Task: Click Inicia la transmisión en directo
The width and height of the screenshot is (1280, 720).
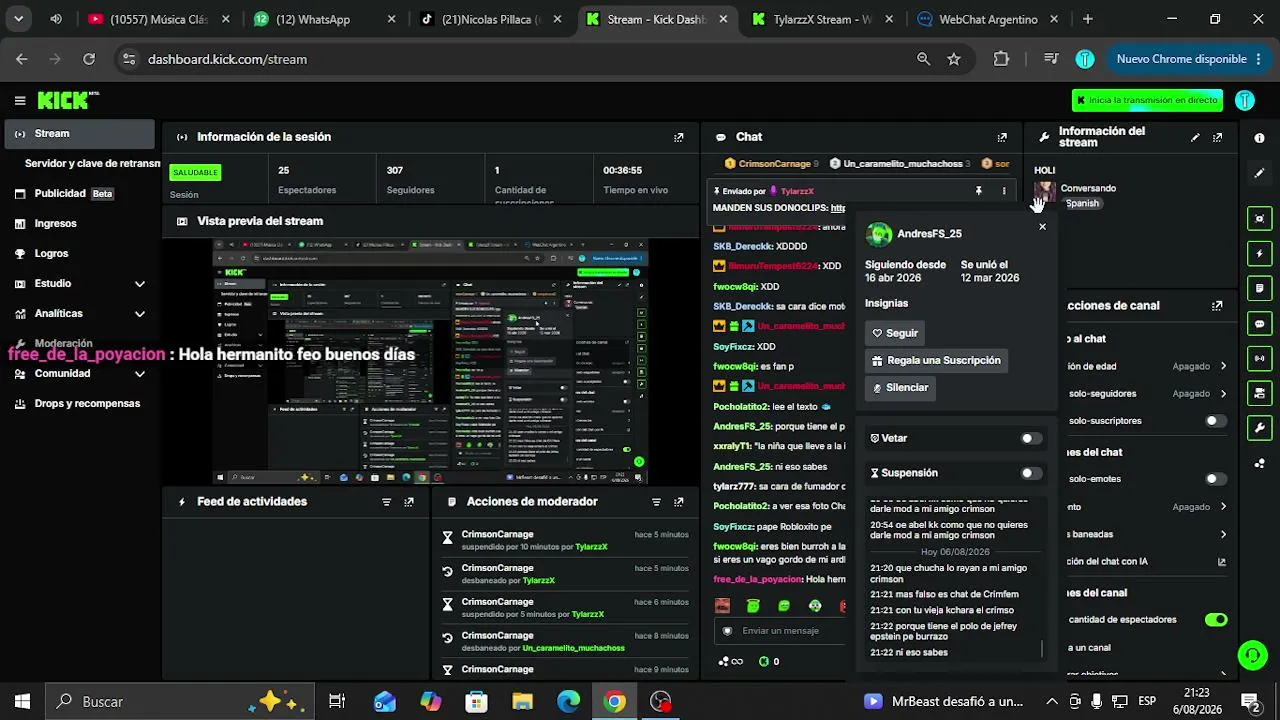Action: coord(1146,100)
